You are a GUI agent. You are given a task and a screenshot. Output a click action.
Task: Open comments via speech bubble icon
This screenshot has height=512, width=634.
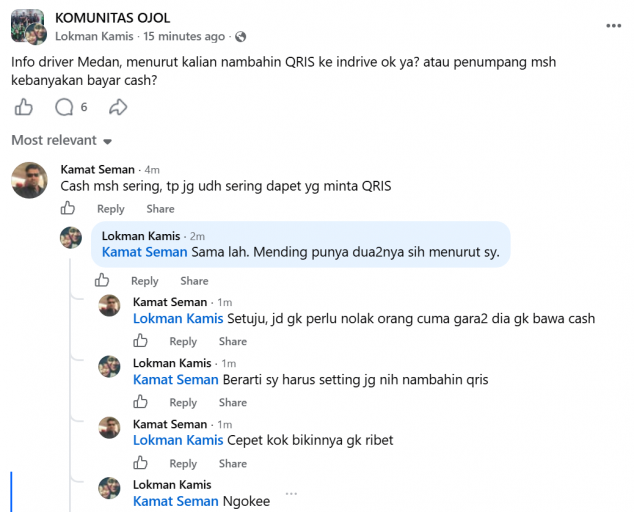(x=64, y=107)
